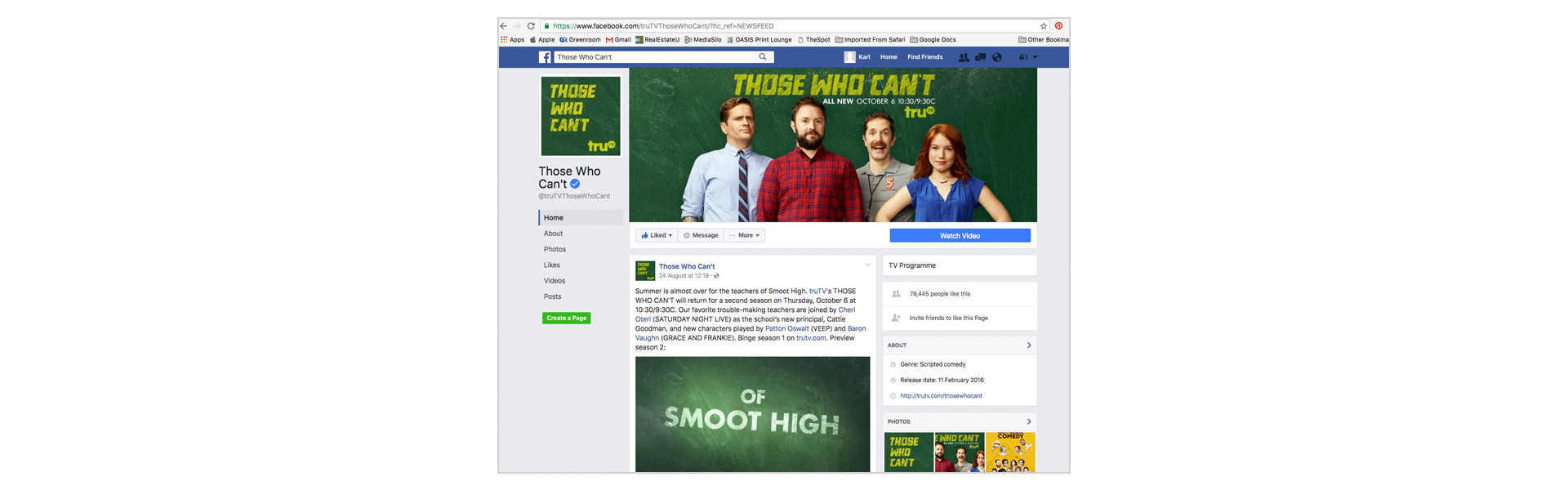1568x490 pixels.
Task: Select Videos in page sidebar
Action: coord(555,281)
